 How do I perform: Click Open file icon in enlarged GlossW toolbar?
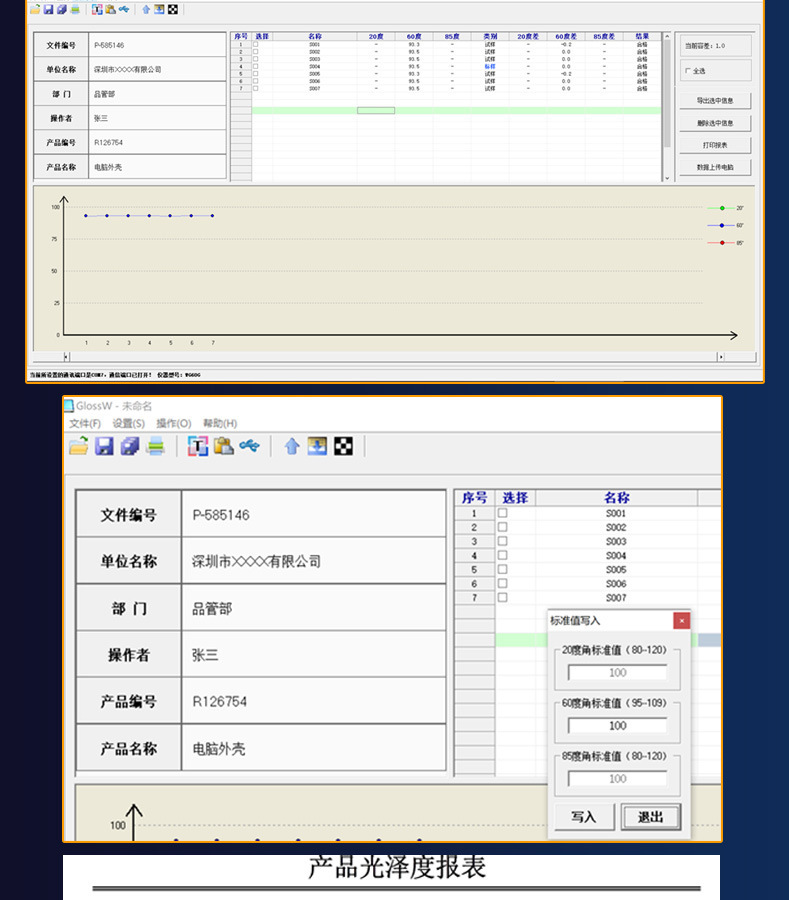79,446
